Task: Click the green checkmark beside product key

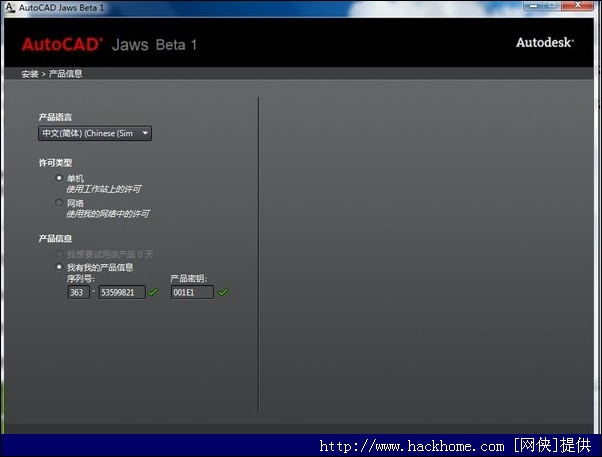Action: [223, 292]
